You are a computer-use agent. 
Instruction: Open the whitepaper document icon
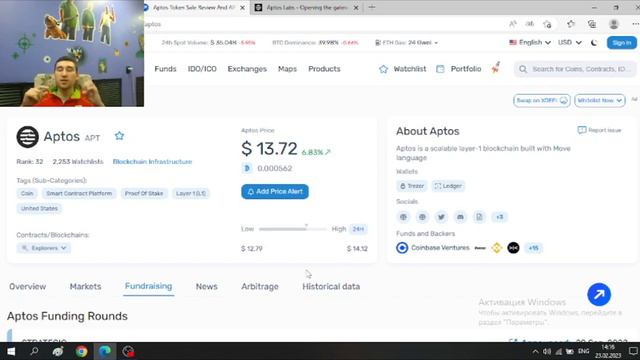pos(479,217)
